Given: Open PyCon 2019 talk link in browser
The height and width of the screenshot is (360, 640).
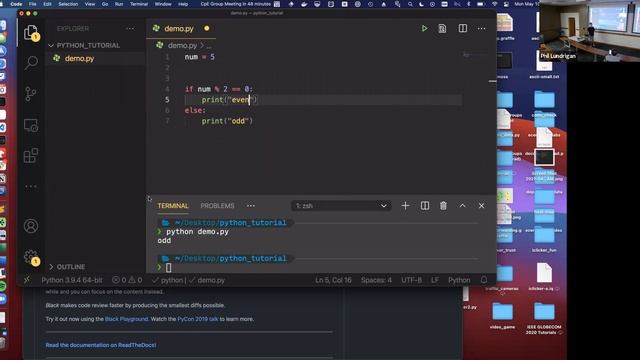Looking at the screenshot, I should tap(198, 319).
